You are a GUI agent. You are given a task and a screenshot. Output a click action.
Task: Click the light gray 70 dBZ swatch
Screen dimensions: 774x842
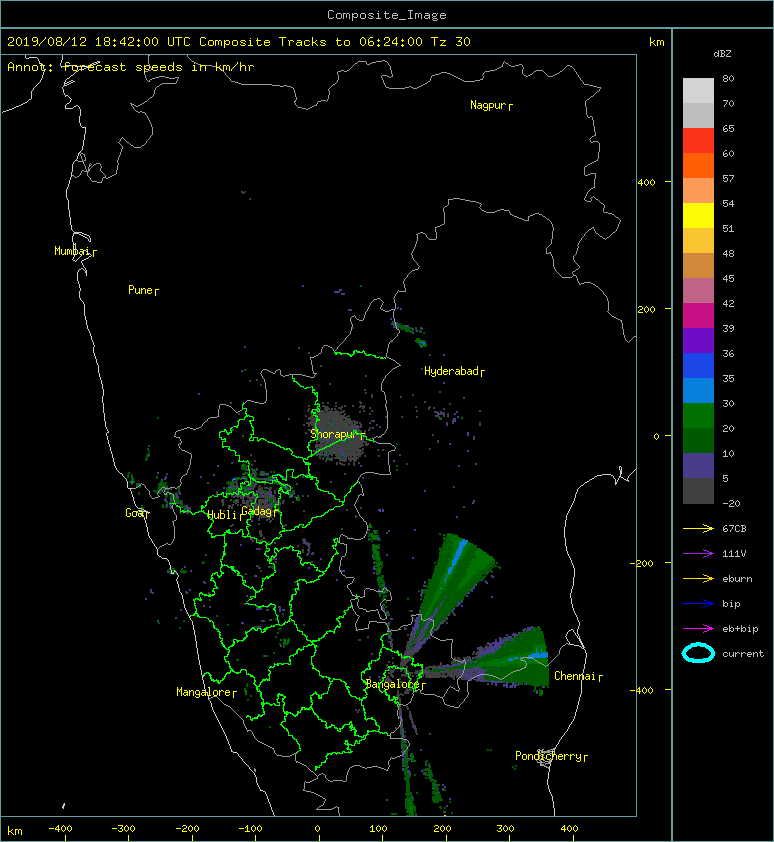[x=698, y=91]
